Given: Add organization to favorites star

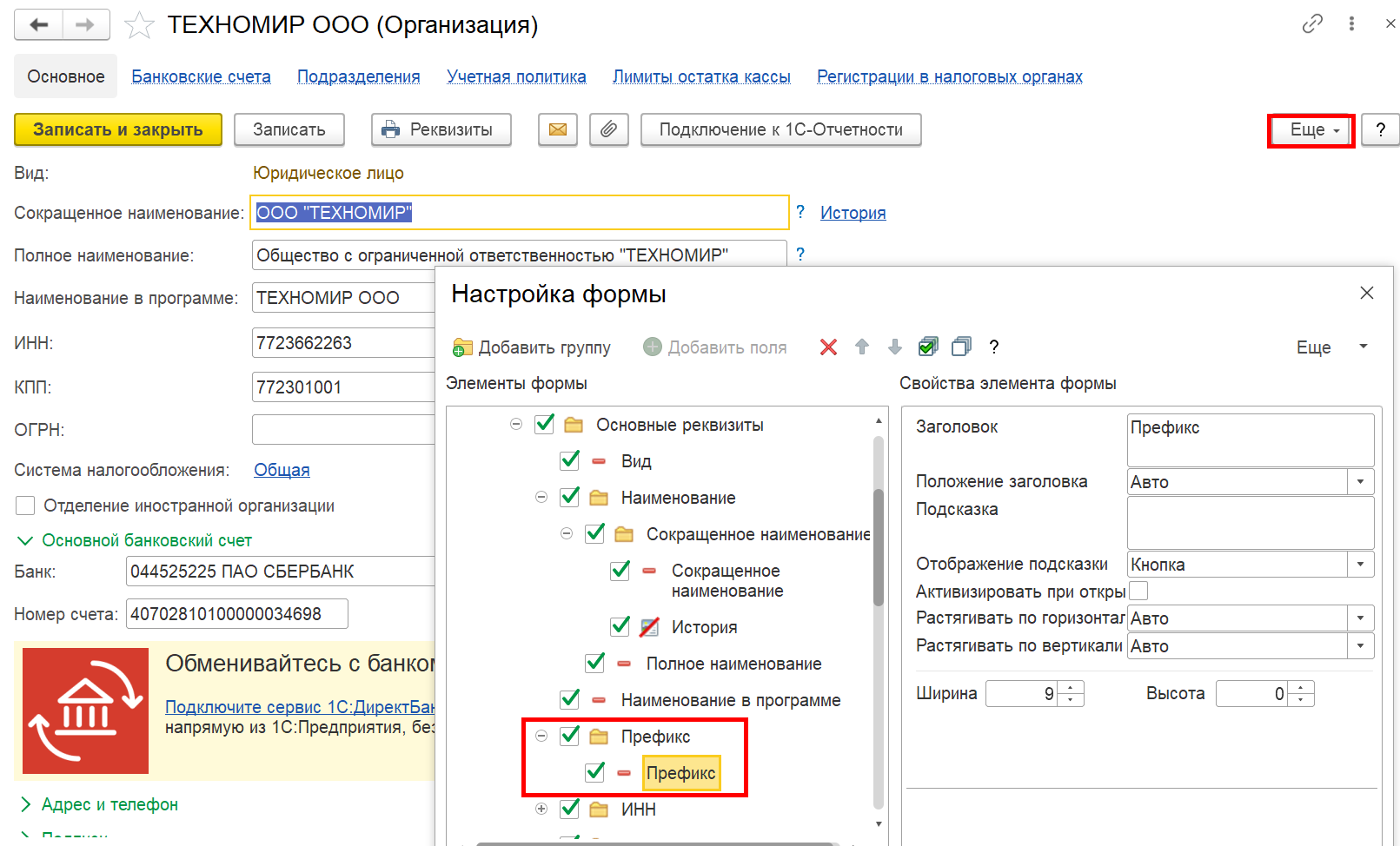Looking at the screenshot, I should click(139, 25).
